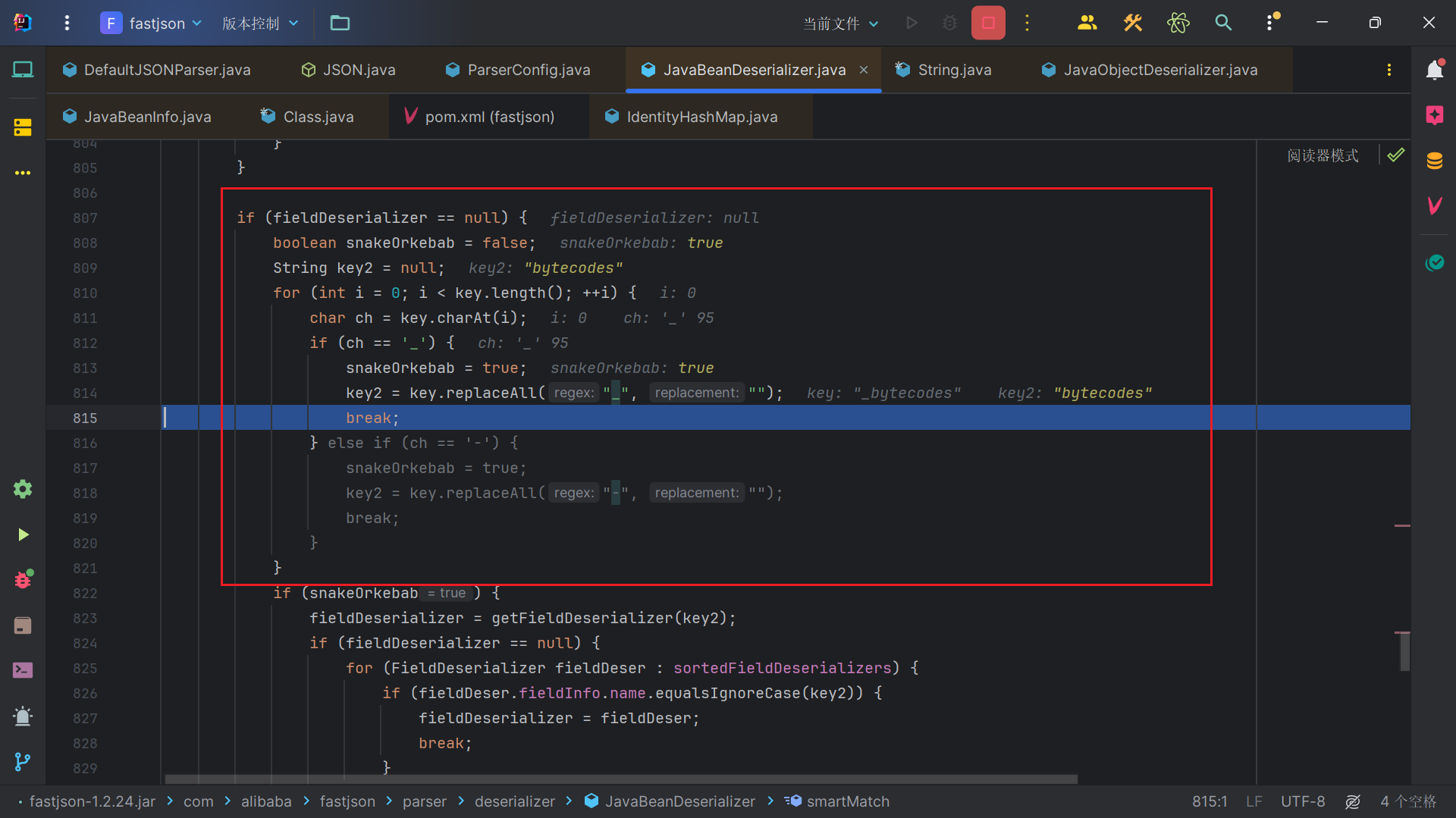The height and width of the screenshot is (818, 1456).
Task: Click the highlighted 'break;' on line 815
Action: [x=372, y=418]
